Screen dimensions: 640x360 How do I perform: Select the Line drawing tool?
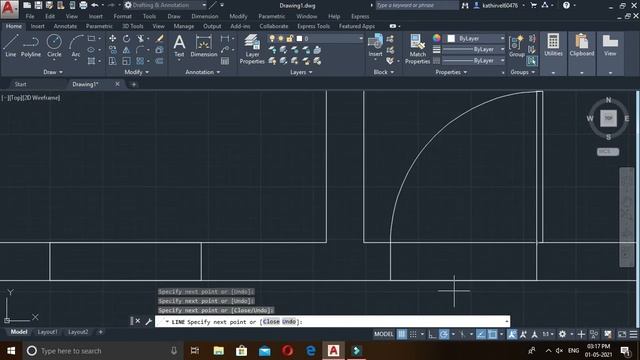(11, 46)
